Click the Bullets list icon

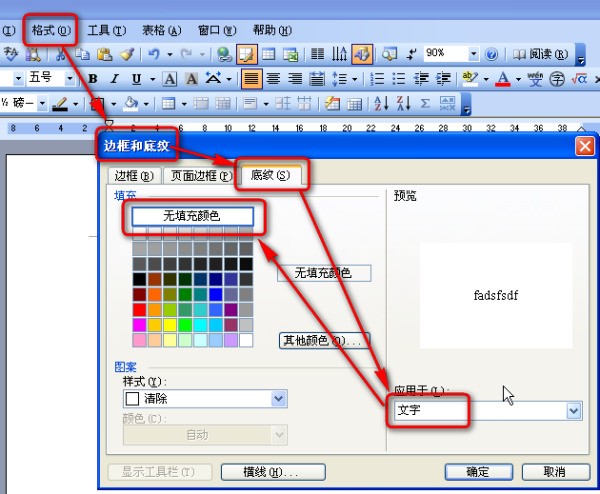tap(399, 79)
